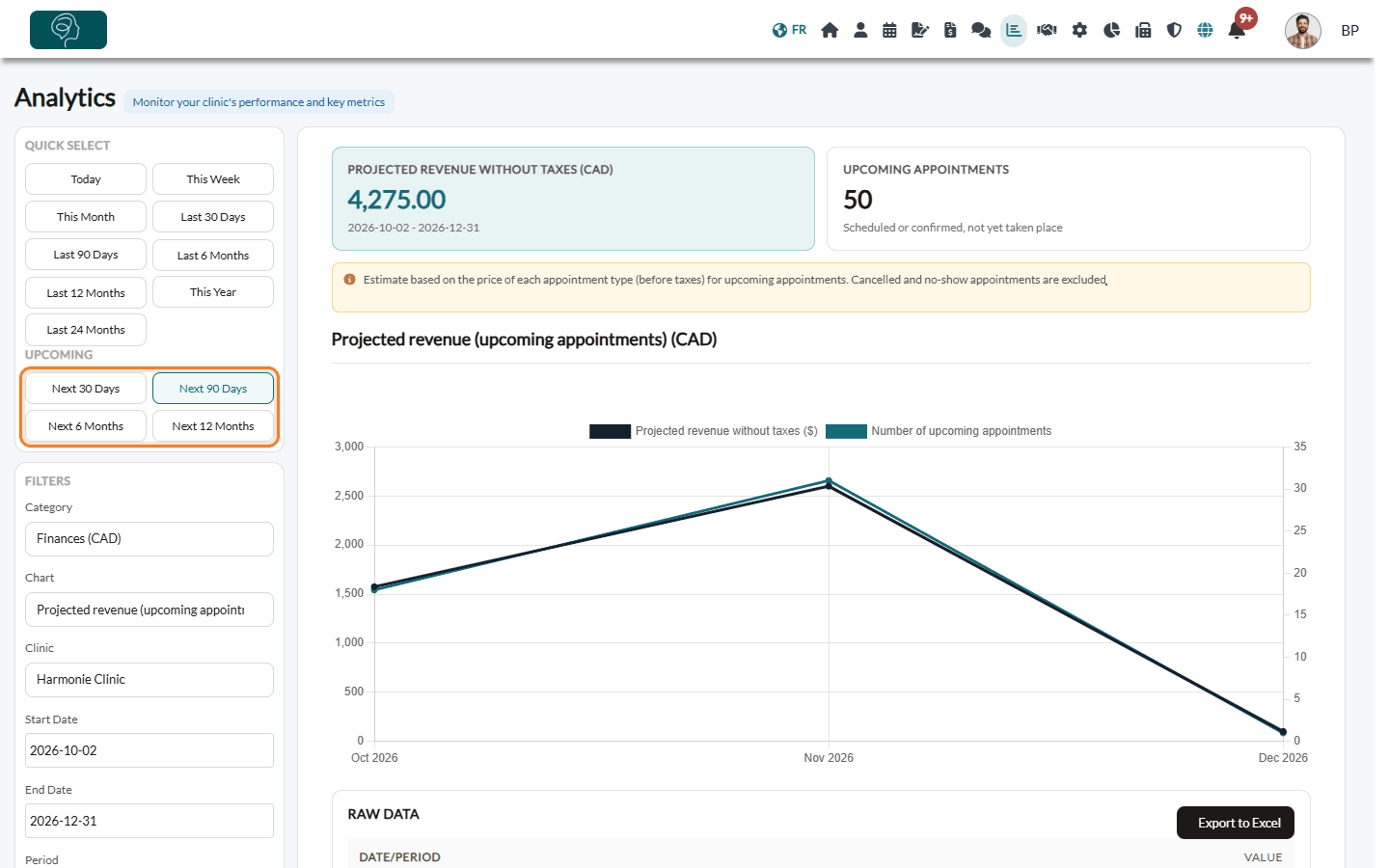
Task: Select the Last 12 Months range
Action: click(86, 292)
